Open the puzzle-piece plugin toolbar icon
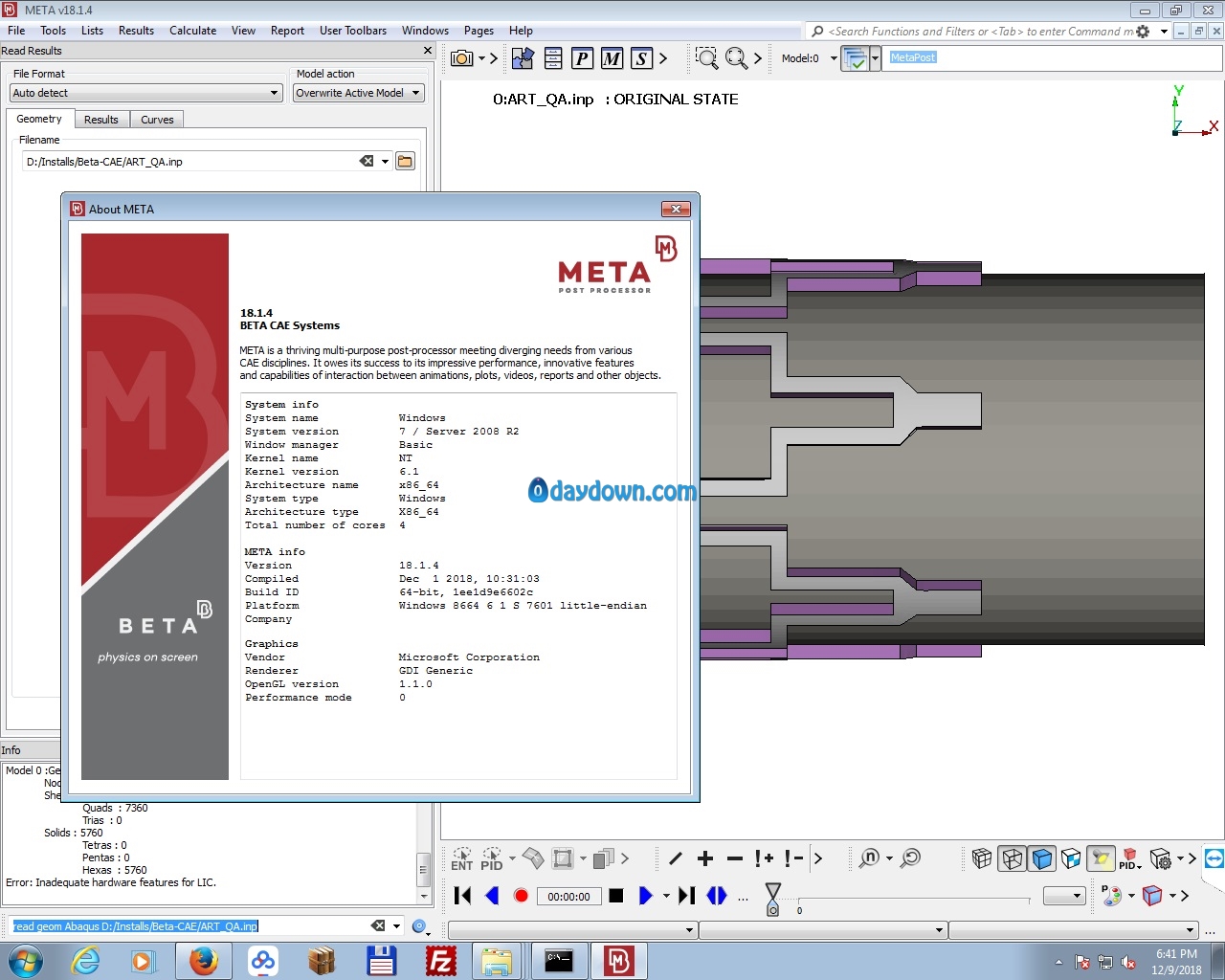1225x980 pixels. (523, 58)
